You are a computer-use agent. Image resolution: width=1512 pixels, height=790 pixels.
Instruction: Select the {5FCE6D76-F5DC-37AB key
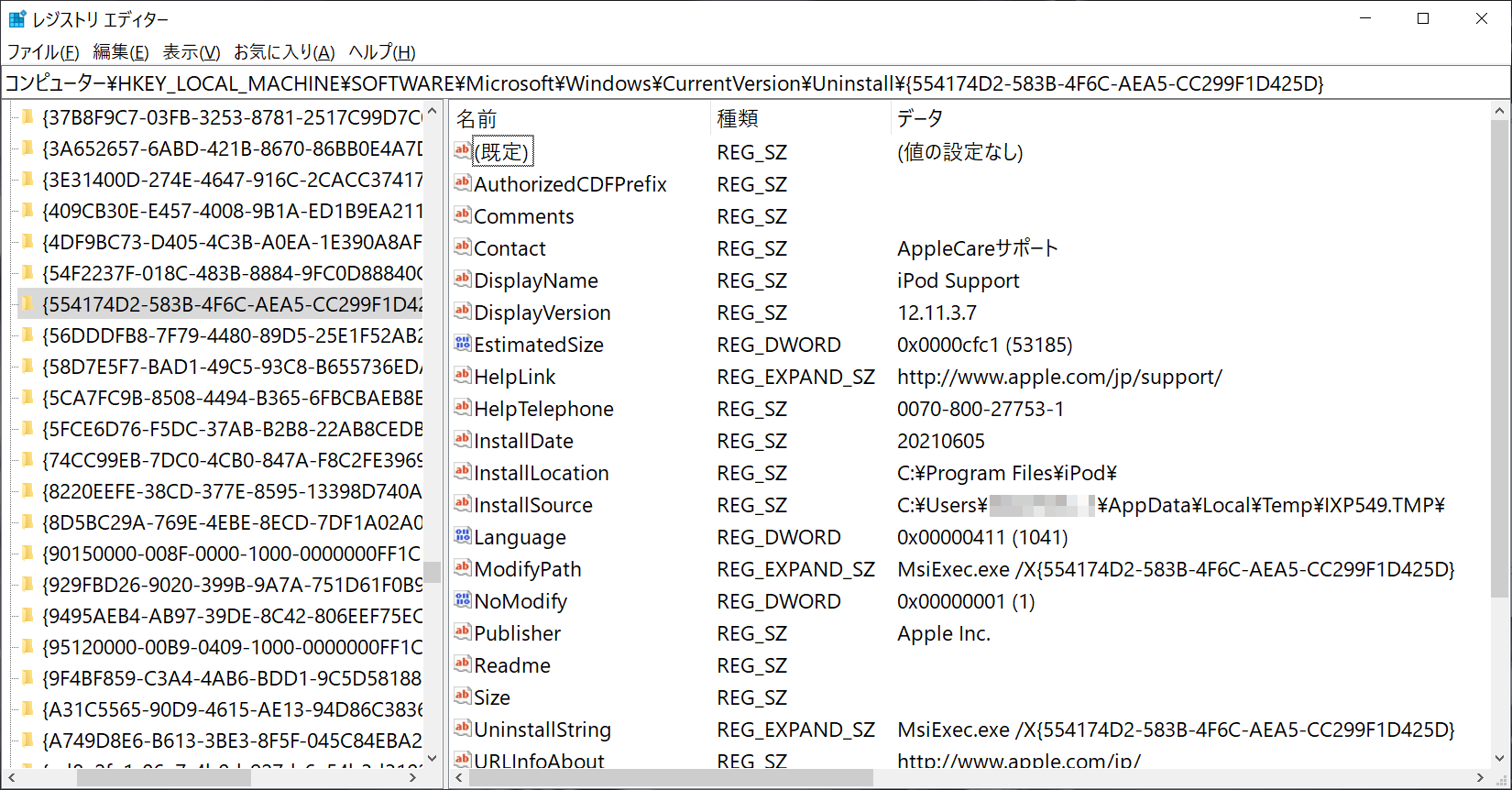[233, 429]
